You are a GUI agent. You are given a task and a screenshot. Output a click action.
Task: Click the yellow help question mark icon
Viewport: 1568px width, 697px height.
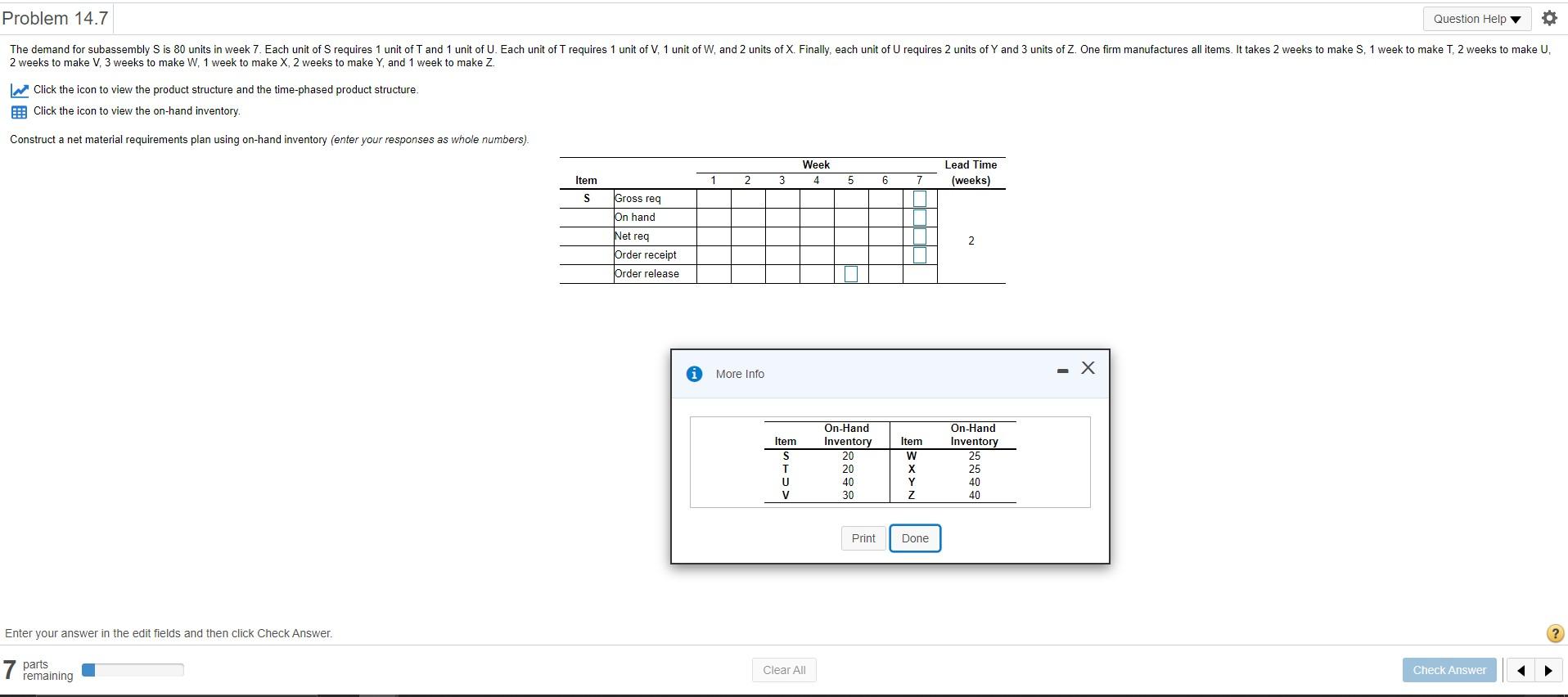(1556, 633)
